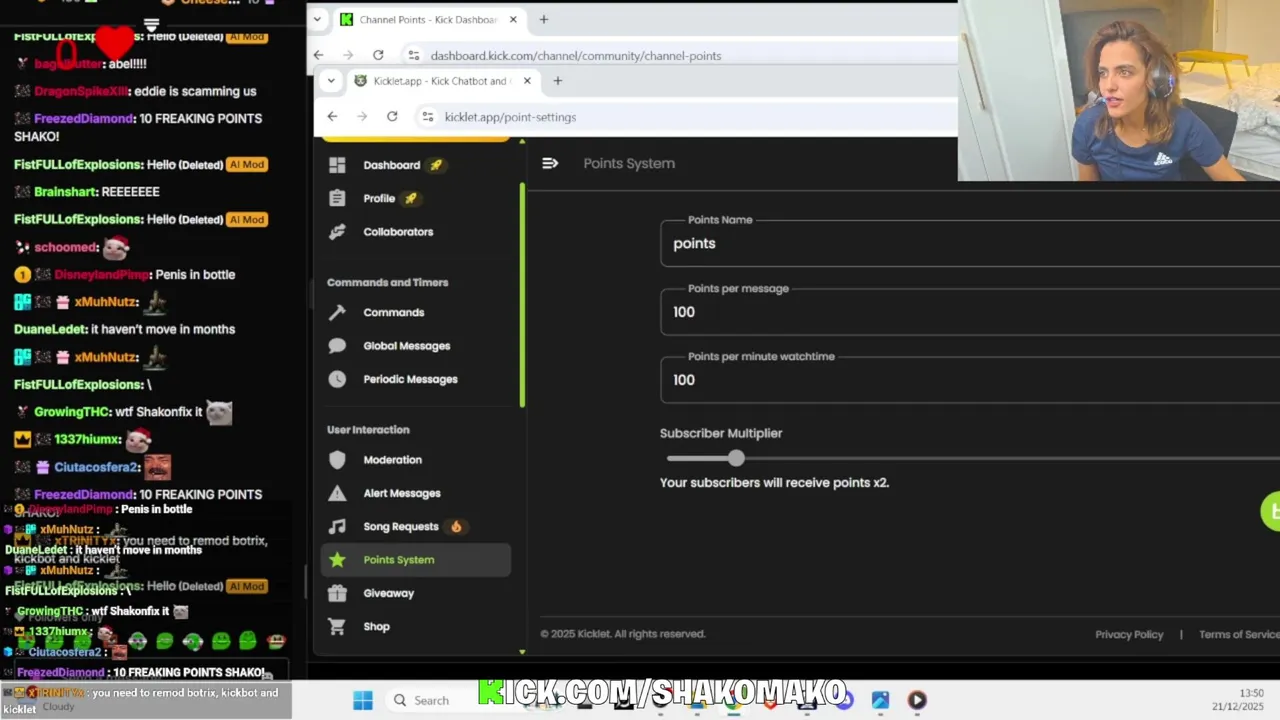Click "Your subscribers will receive points x2" text
This screenshot has height=720, width=1280.
pyautogui.click(x=774, y=482)
